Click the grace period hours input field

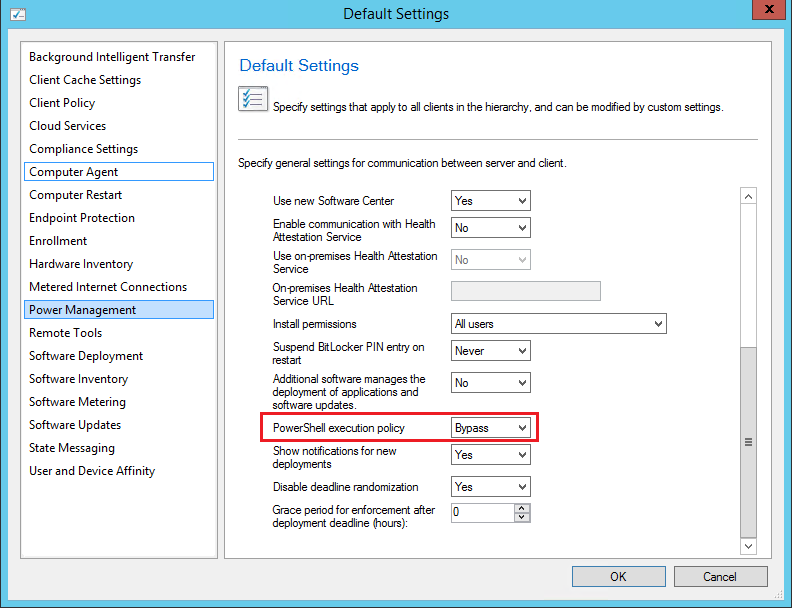(x=482, y=512)
